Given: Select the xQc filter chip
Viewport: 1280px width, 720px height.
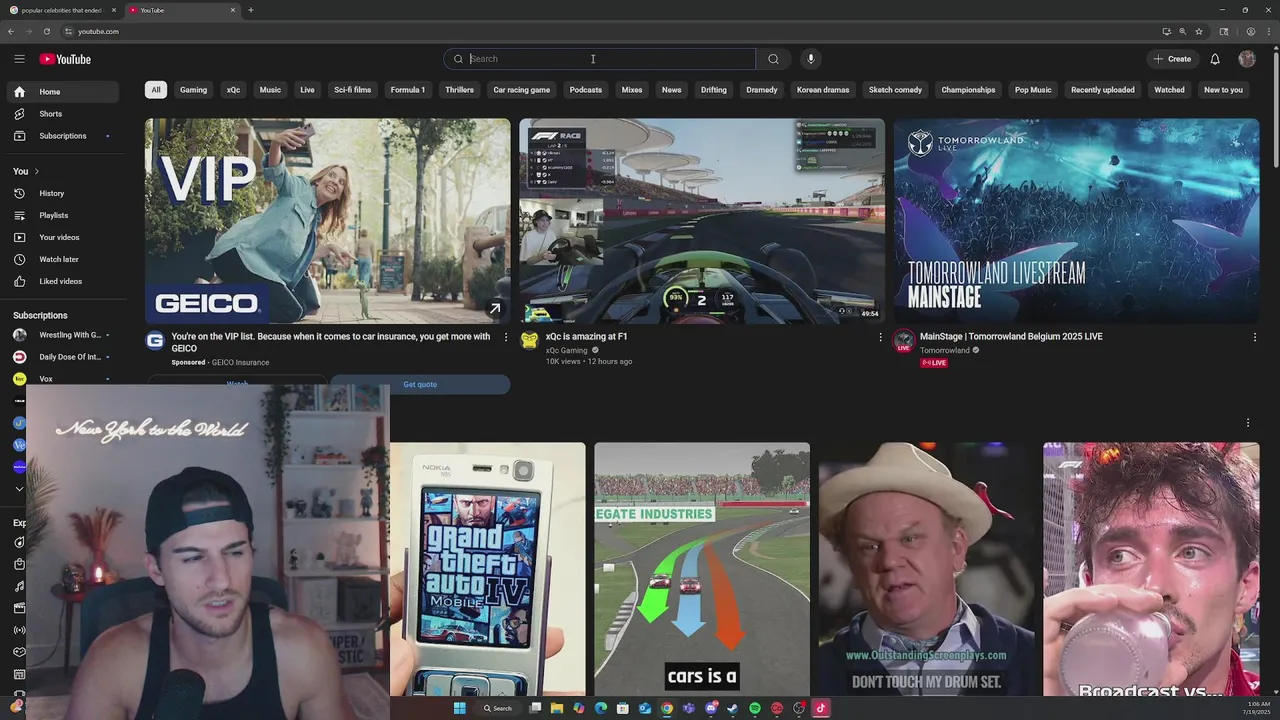Looking at the screenshot, I should tap(233, 90).
